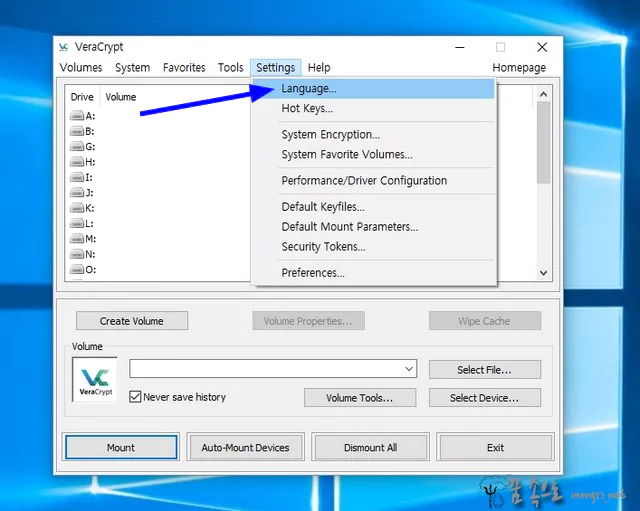Open the Favorites menu
Viewport: 640px width, 511px height.
184,67
